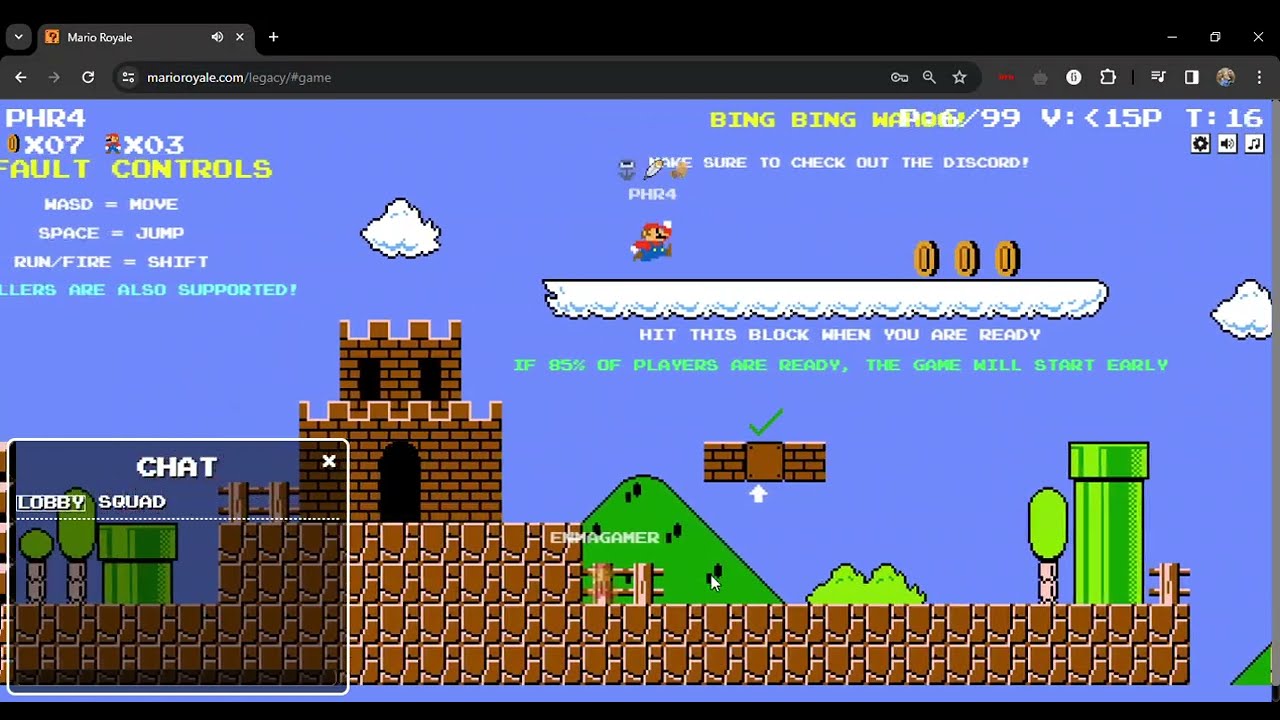Viewport: 1280px width, 720px height.
Task: Click the ready block under the checkmark
Action: [765, 462]
